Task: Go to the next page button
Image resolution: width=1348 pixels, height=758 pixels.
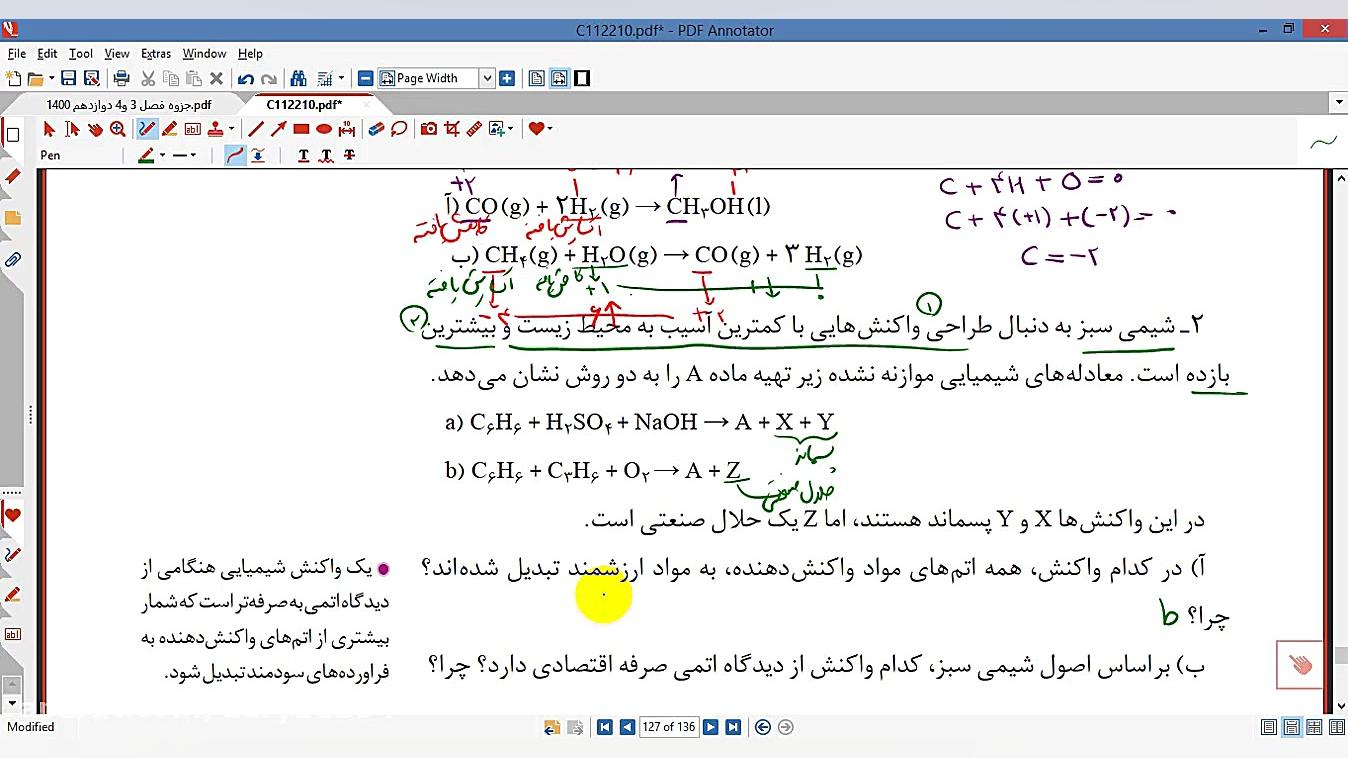Action: point(710,727)
